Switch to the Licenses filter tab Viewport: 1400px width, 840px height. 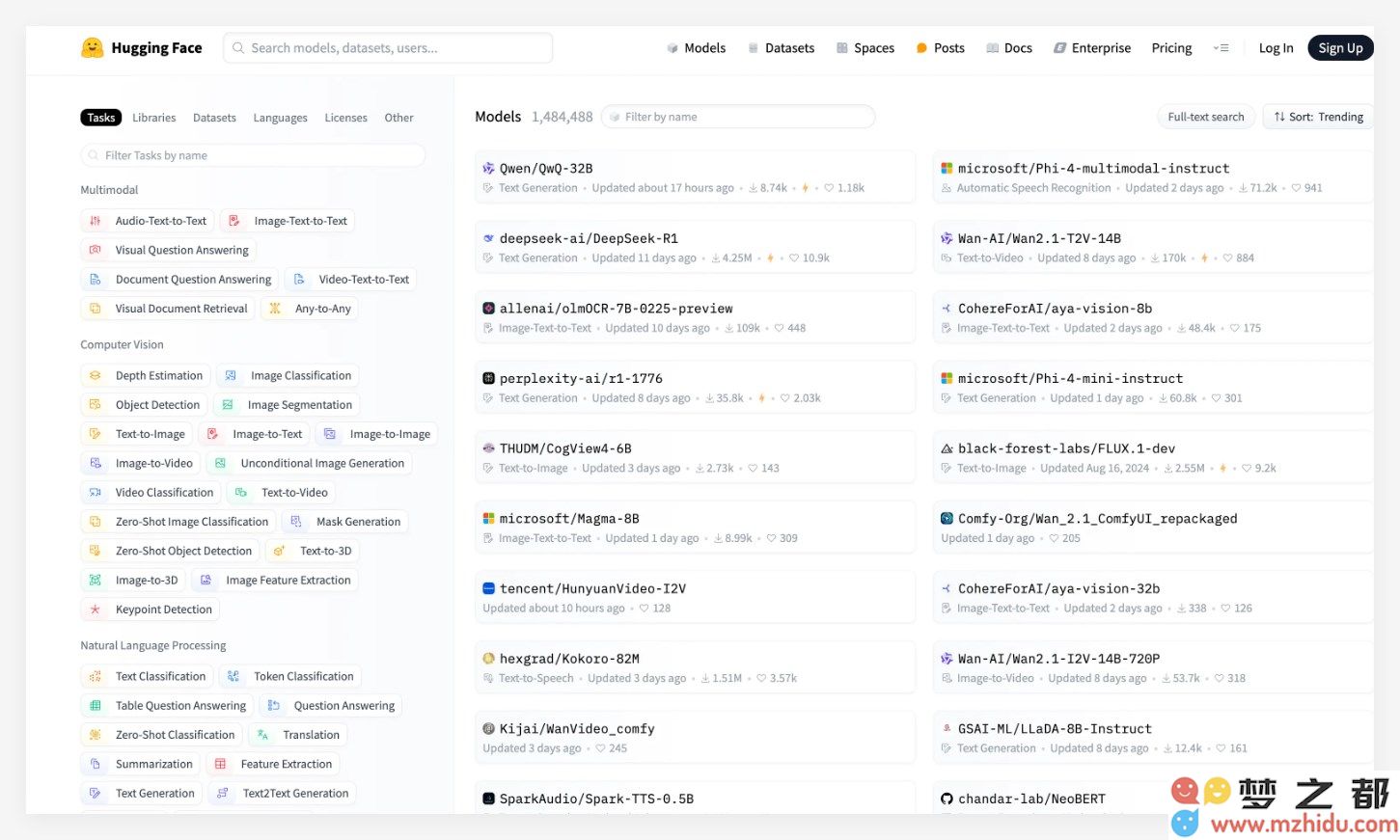click(345, 118)
